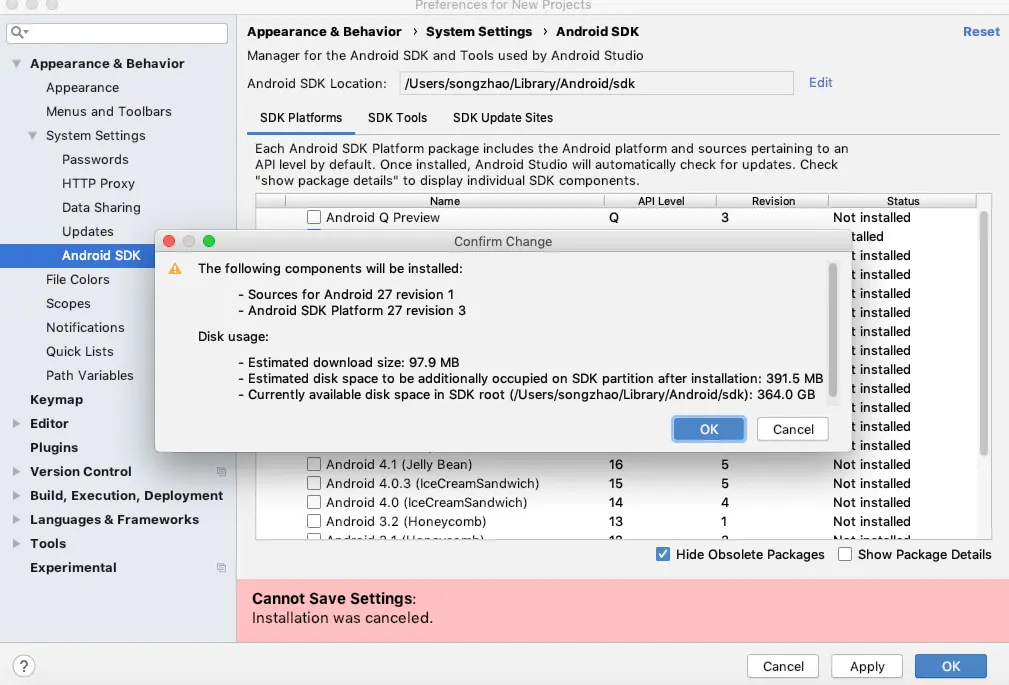Check the Android 4.0.3 (IceCreamSandwich) checkbox
The height and width of the screenshot is (685, 1009).
(x=313, y=483)
